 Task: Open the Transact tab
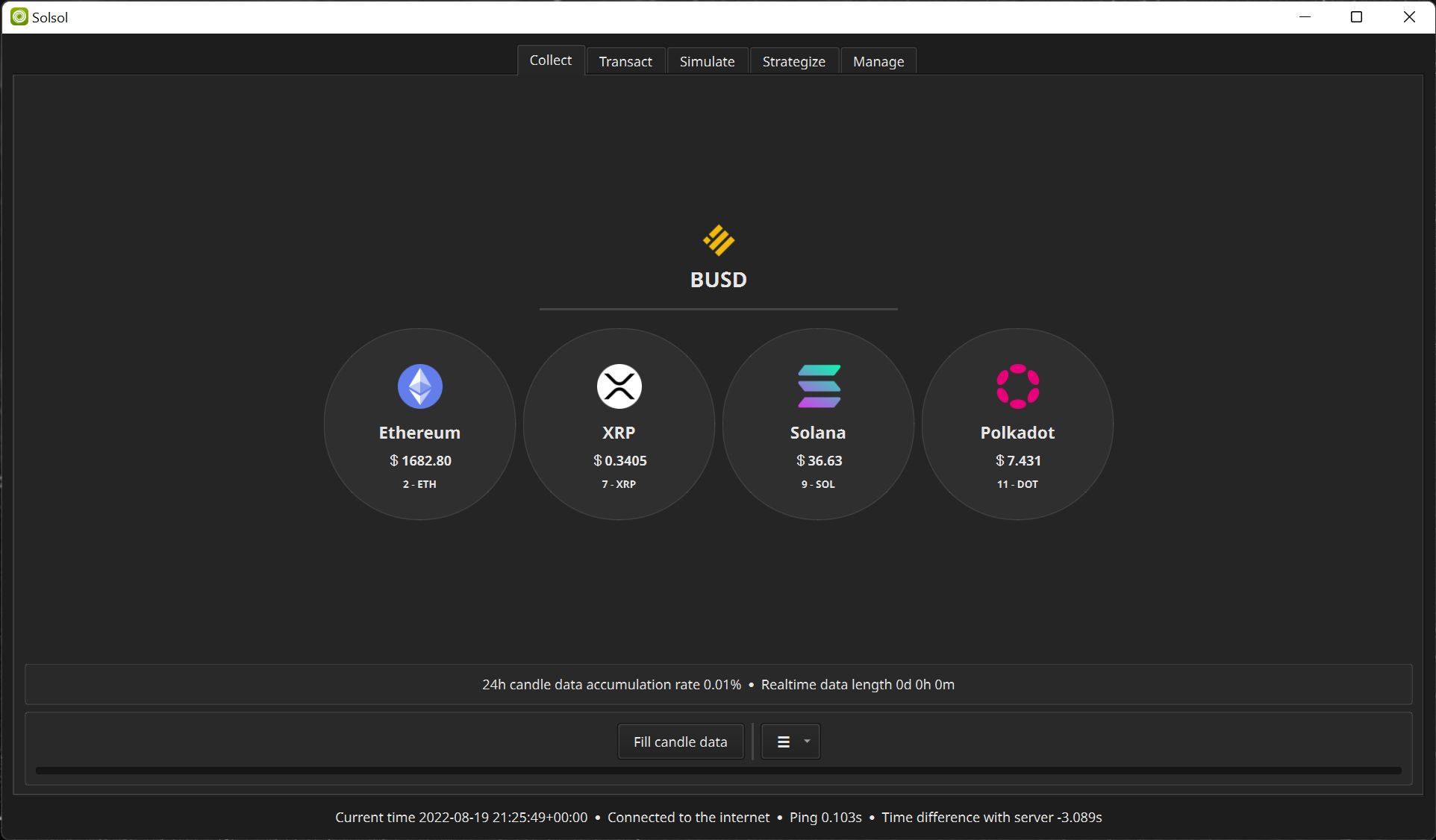click(x=625, y=61)
